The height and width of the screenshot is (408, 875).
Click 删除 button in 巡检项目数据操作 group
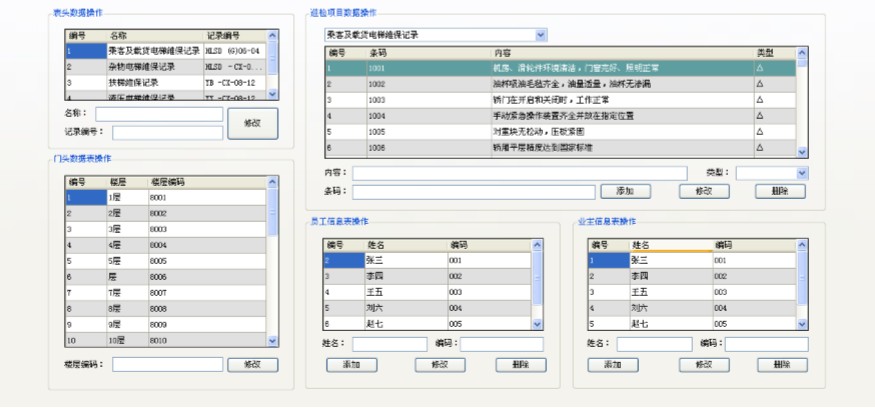point(780,191)
